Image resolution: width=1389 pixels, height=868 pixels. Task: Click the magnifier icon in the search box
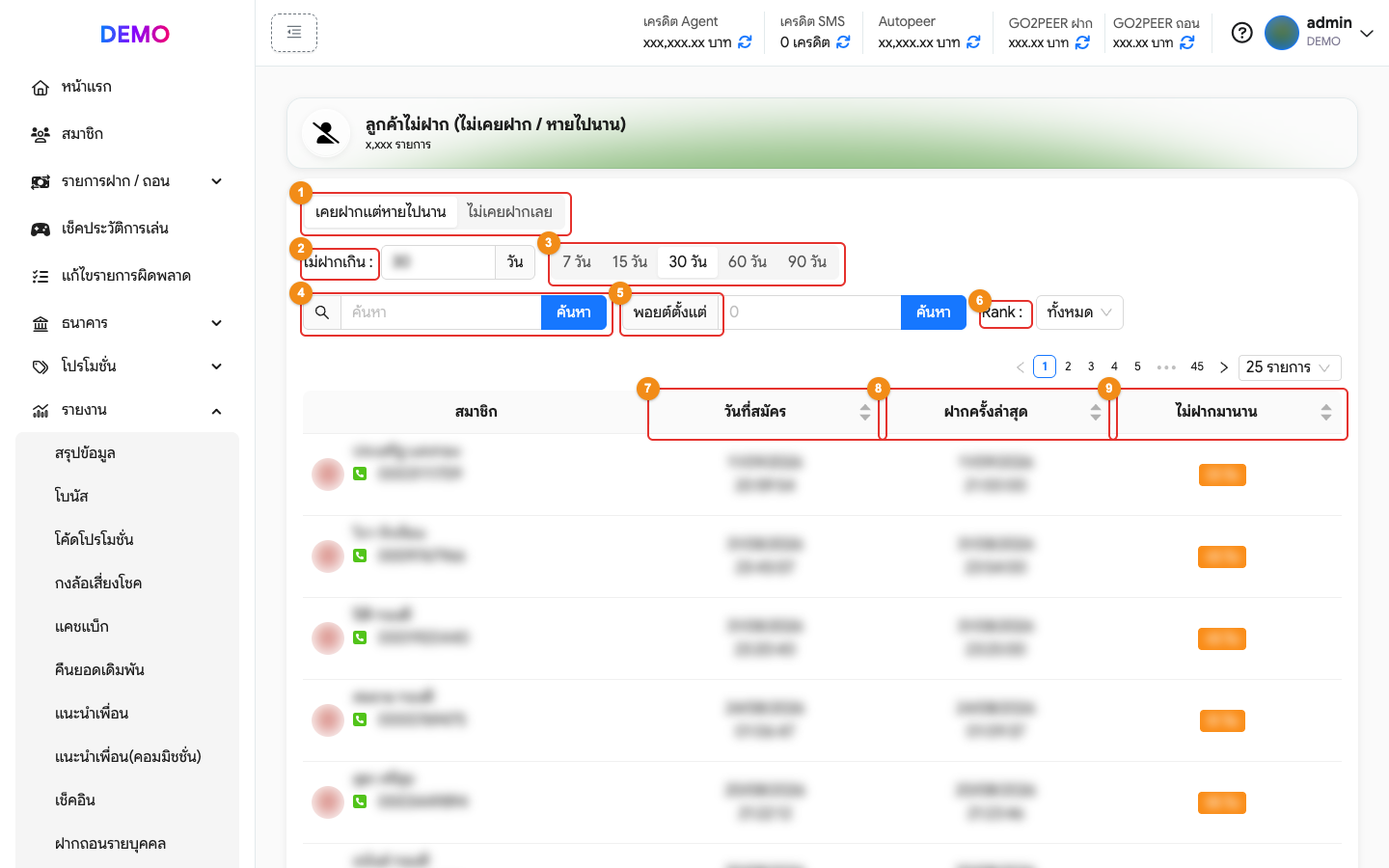322,312
